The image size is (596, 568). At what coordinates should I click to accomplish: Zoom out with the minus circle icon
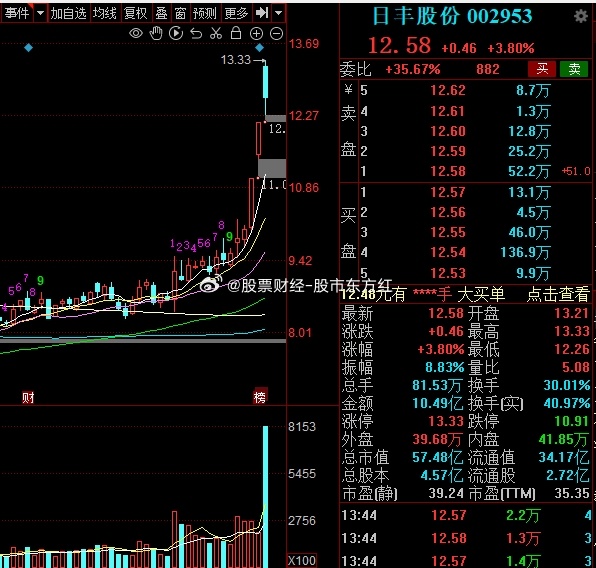pos(276,34)
